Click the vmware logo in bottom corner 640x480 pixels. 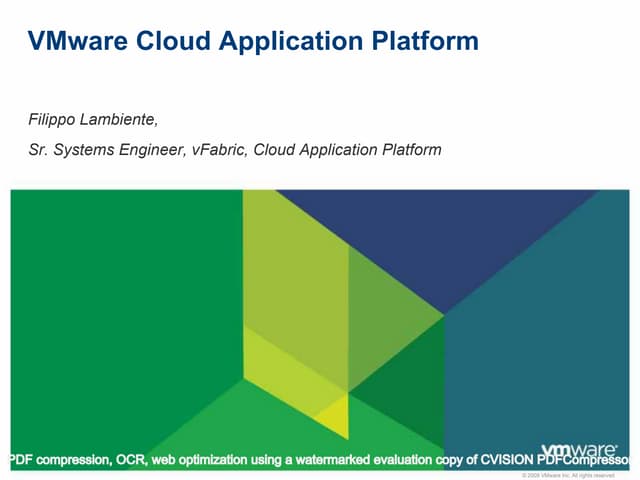(579, 452)
